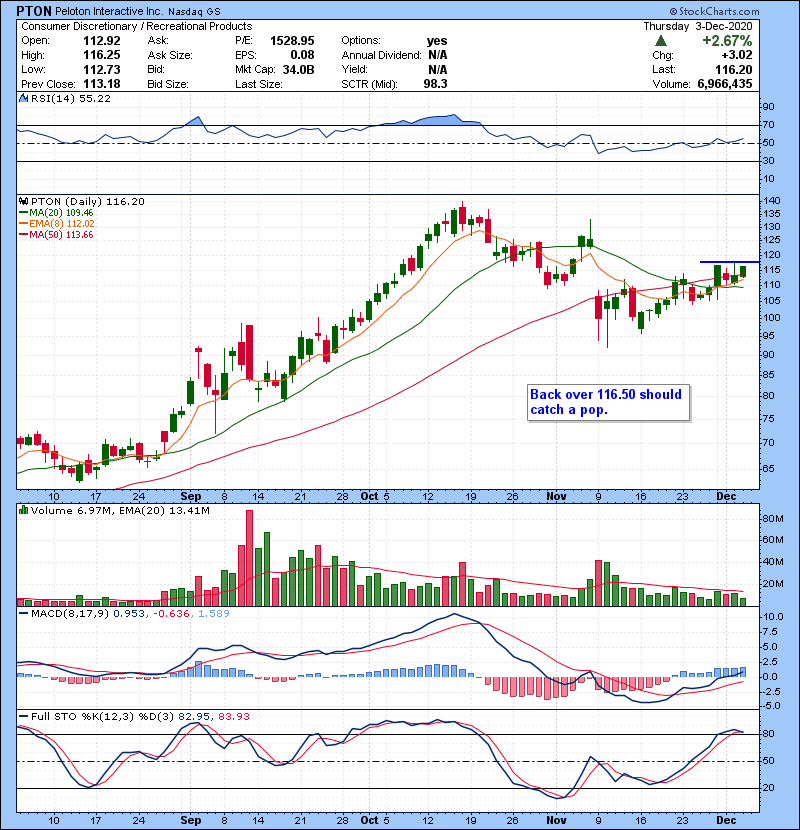
Task: Click the red MA(50) legend dash
Action: (23, 235)
